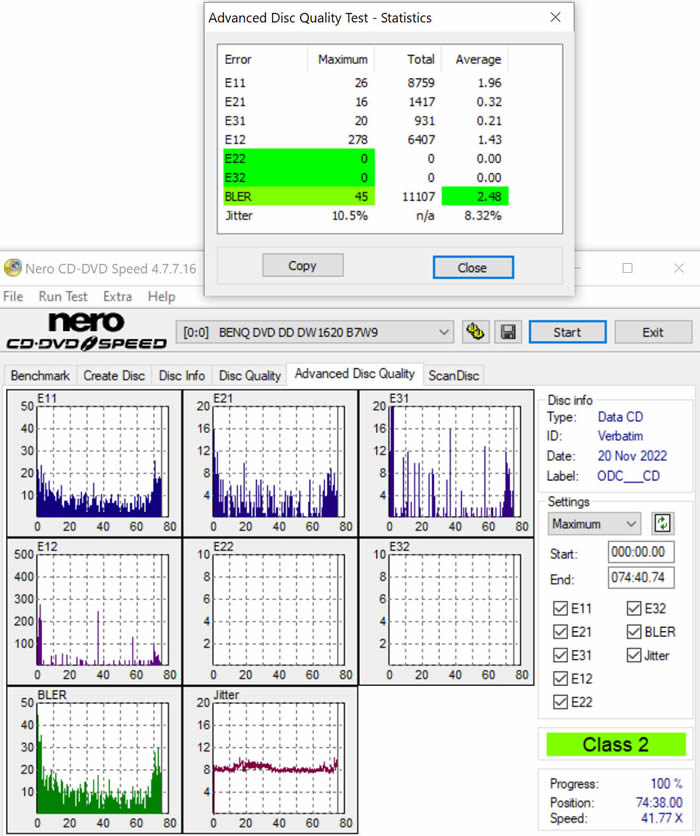Click the Average column header

476,59
